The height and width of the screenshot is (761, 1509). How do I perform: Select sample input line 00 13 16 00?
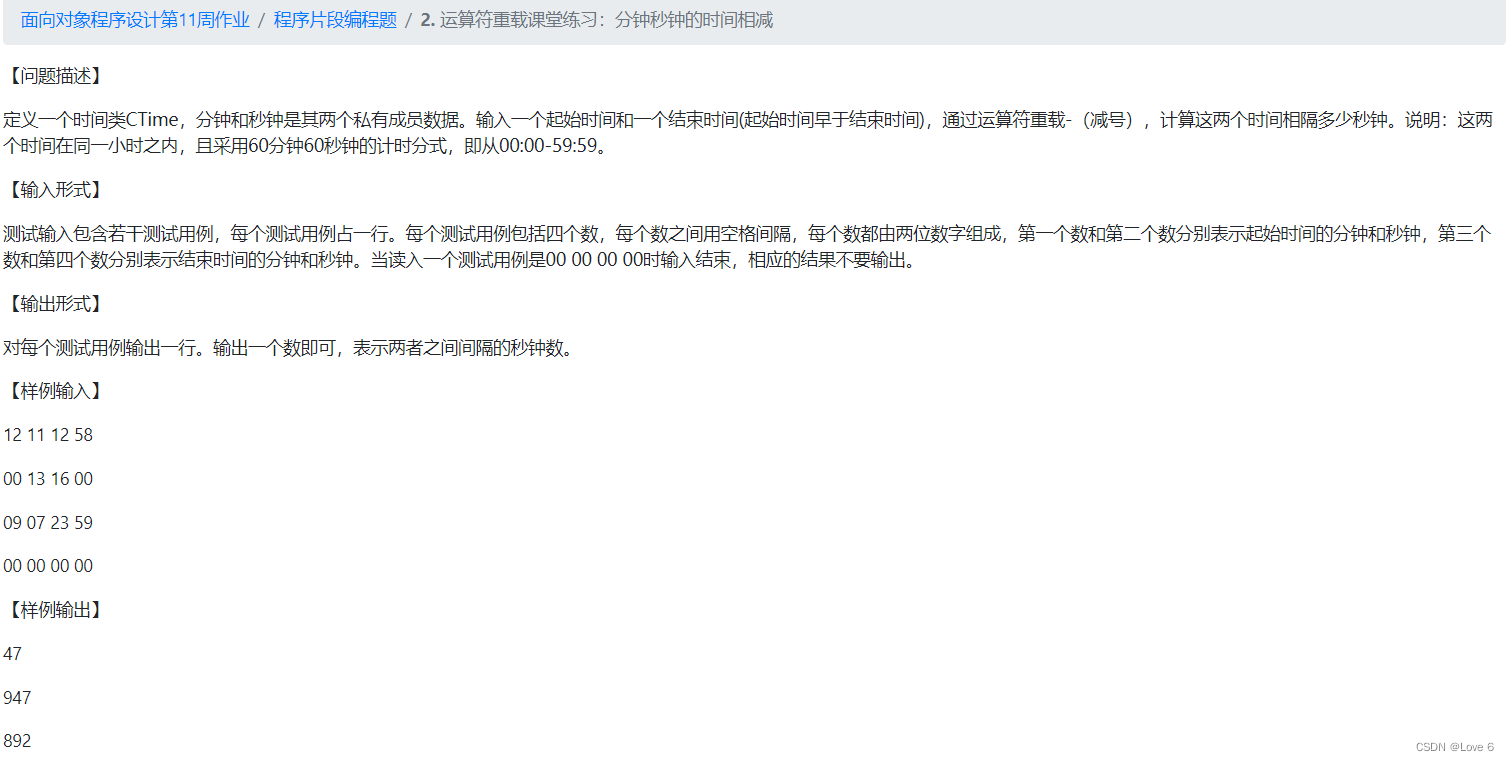tap(46, 478)
